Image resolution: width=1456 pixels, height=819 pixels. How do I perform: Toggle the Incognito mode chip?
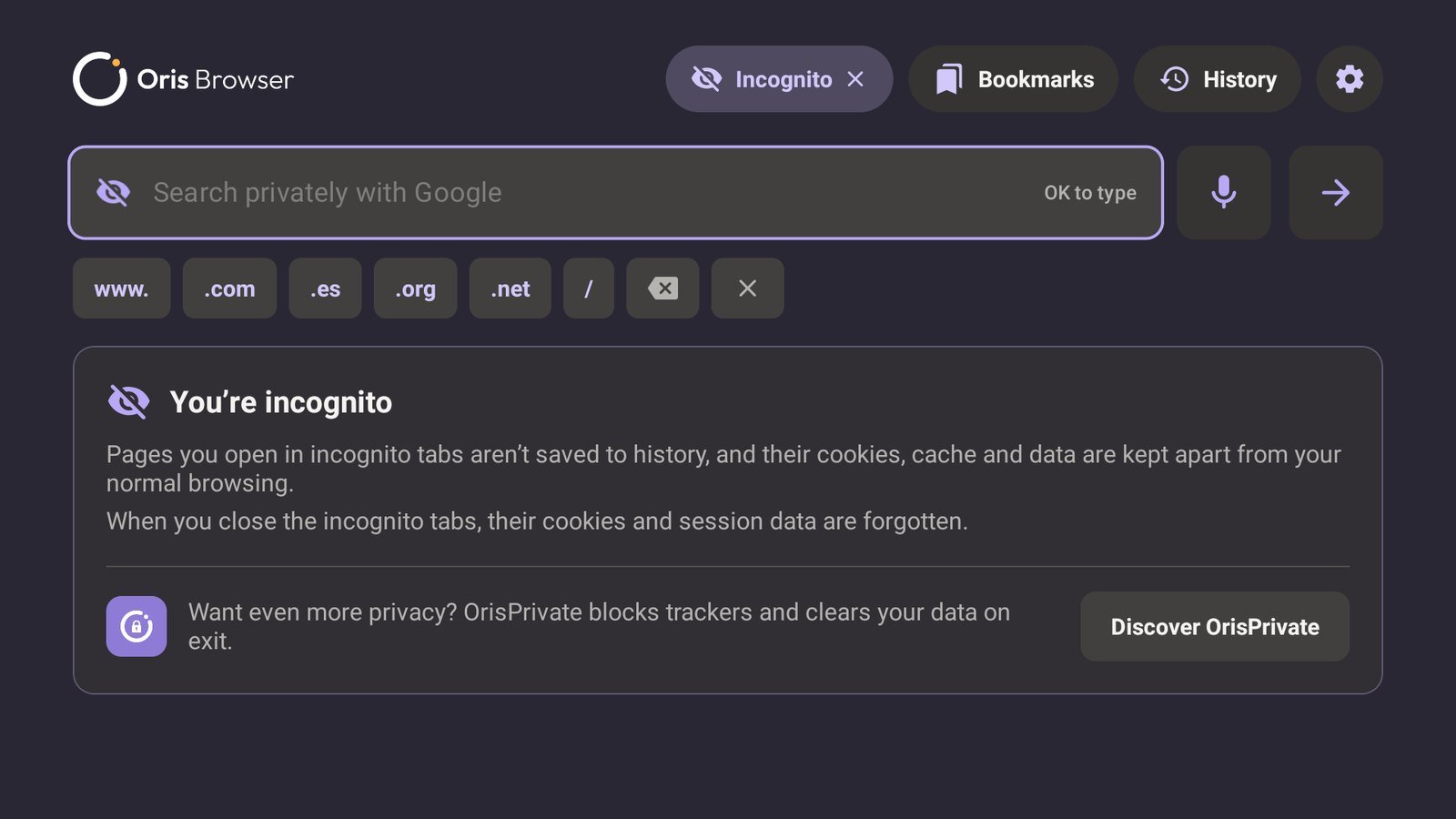779,79
